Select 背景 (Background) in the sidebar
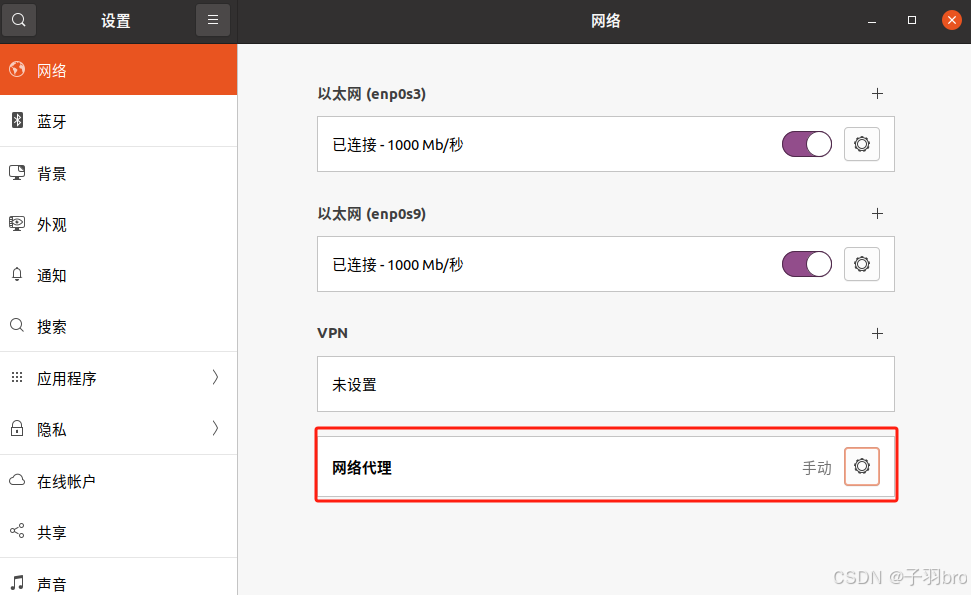Screen dimensions: 971x595 [x=118, y=174]
